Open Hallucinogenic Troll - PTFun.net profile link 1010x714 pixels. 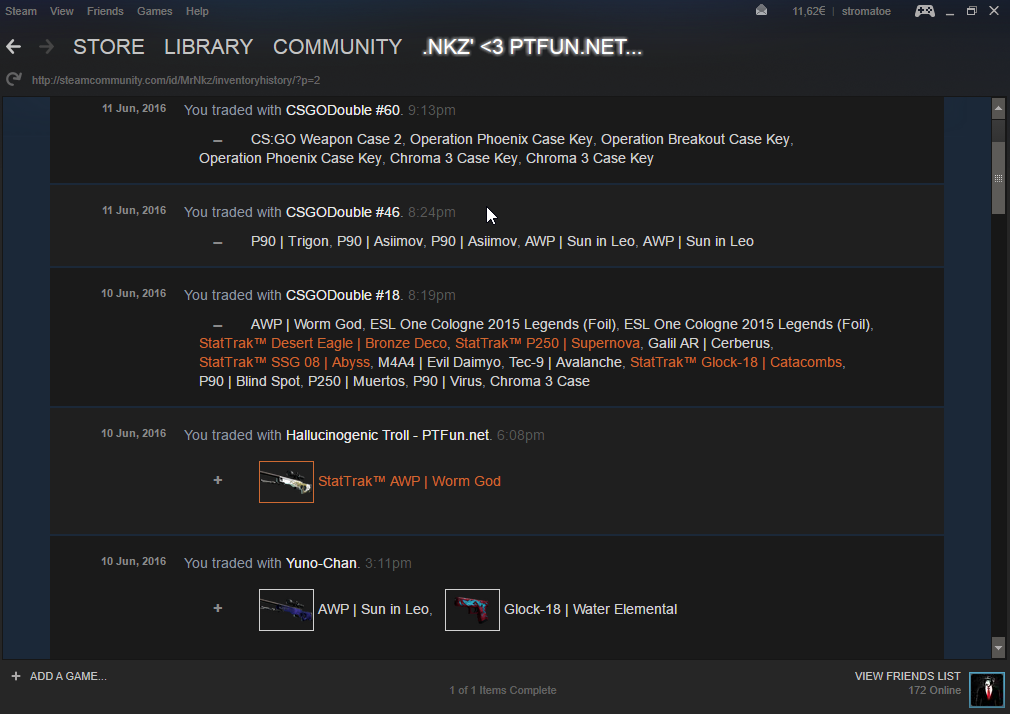tap(387, 435)
